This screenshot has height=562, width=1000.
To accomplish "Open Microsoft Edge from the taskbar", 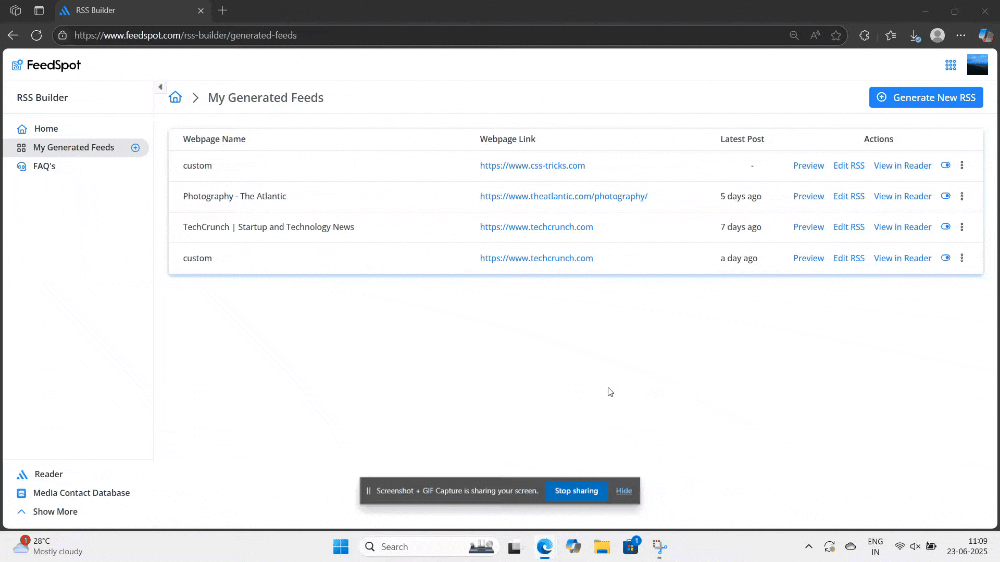I will (x=545, y=547).
